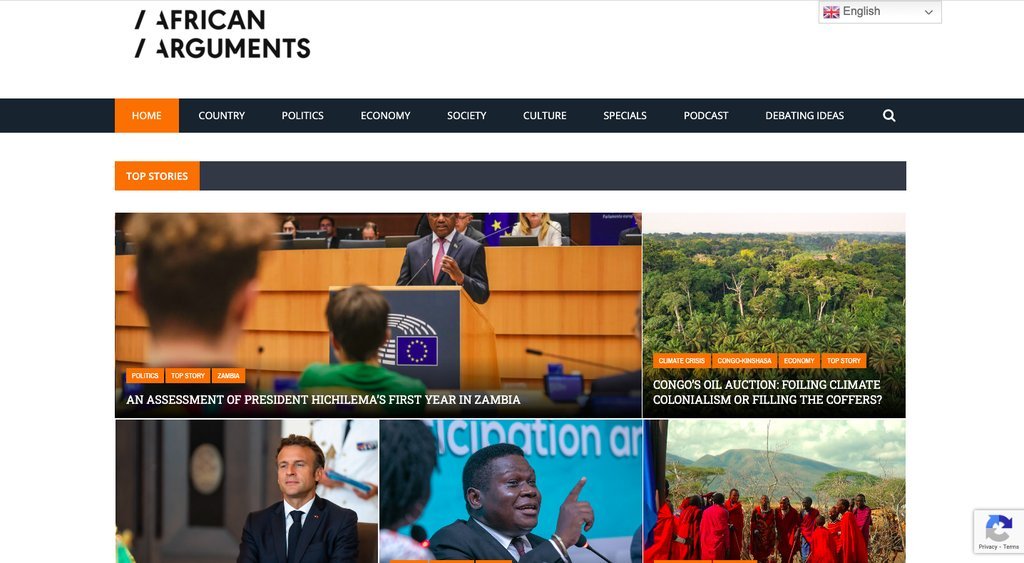Viewport: 1024px width, 563px height.
Task: Open the Specials menu
Action: (625, 116)
